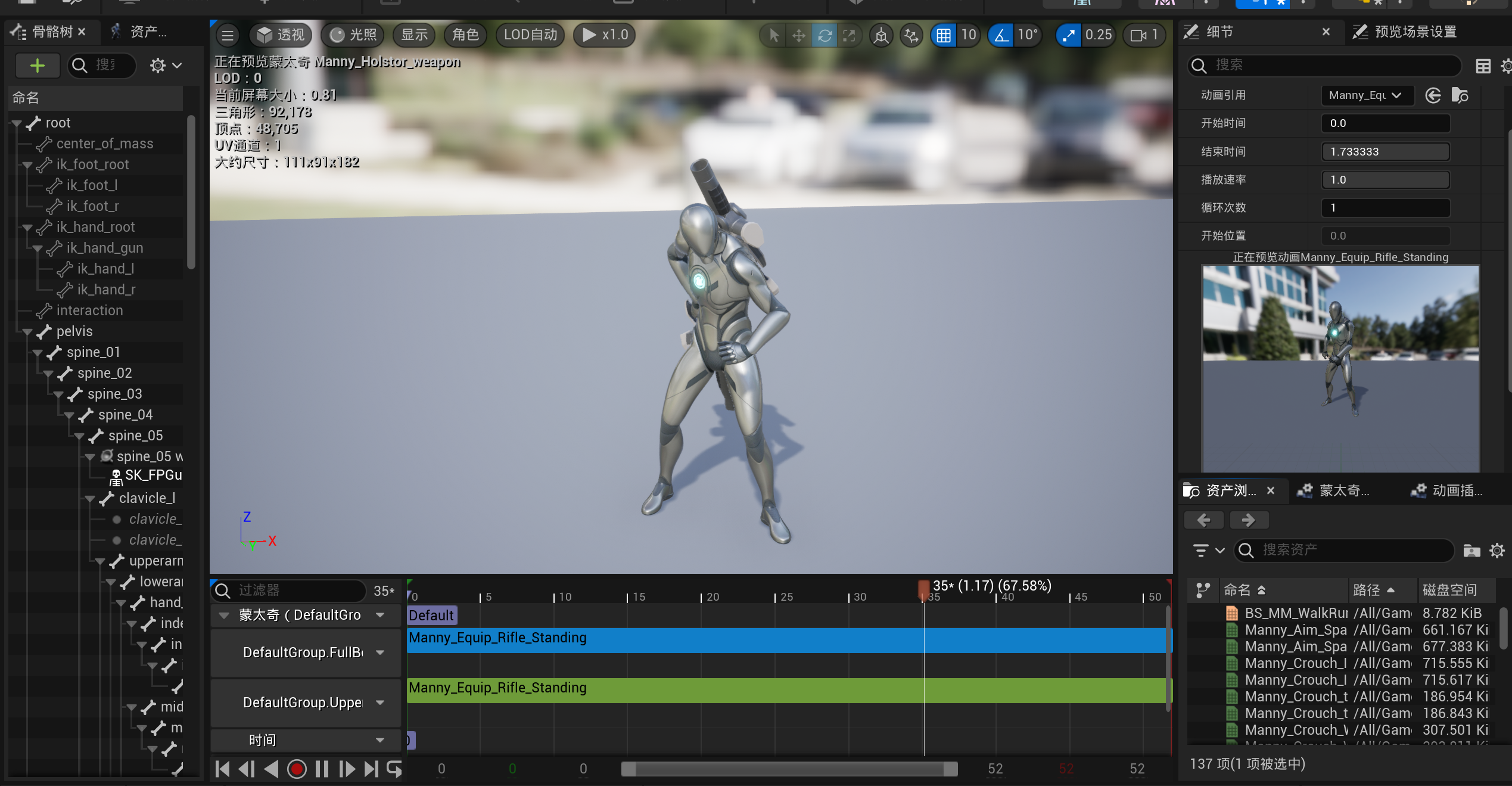The image size is (1512, 786).
Task: Click the add bone plus button
Action: pyautogui.click(x=38, y=66)
